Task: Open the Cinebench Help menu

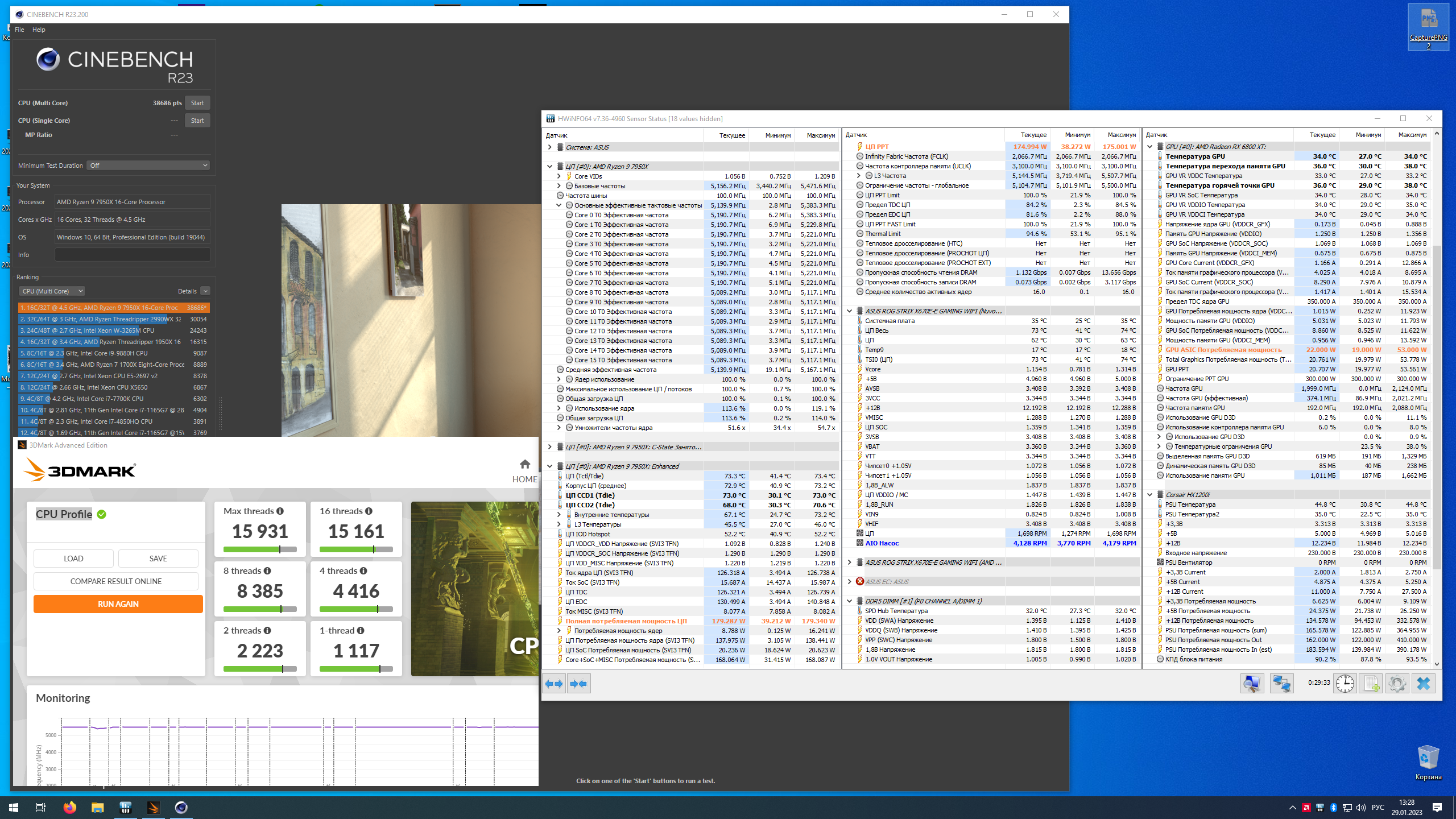Action: coord(39,30)
